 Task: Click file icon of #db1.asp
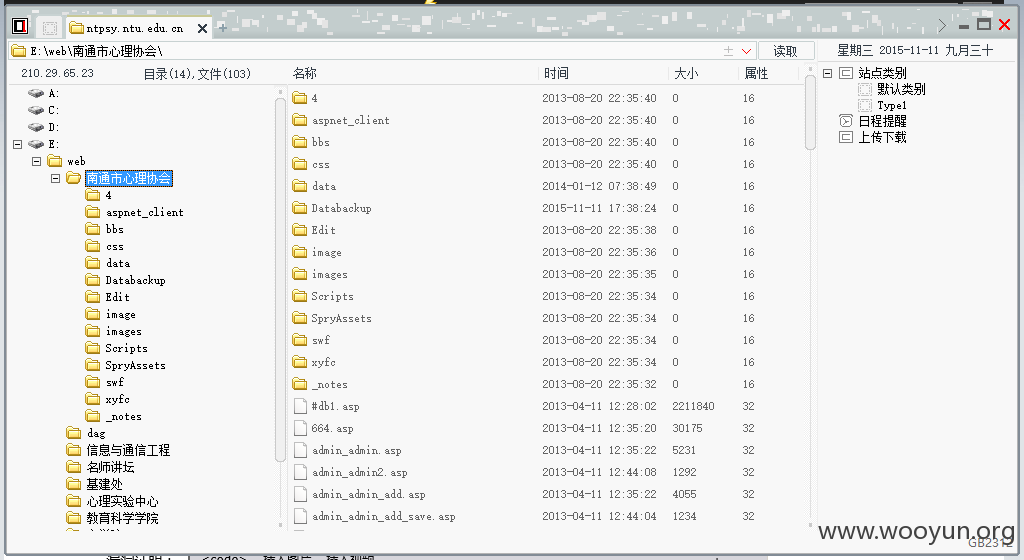[x=300, y=406]
